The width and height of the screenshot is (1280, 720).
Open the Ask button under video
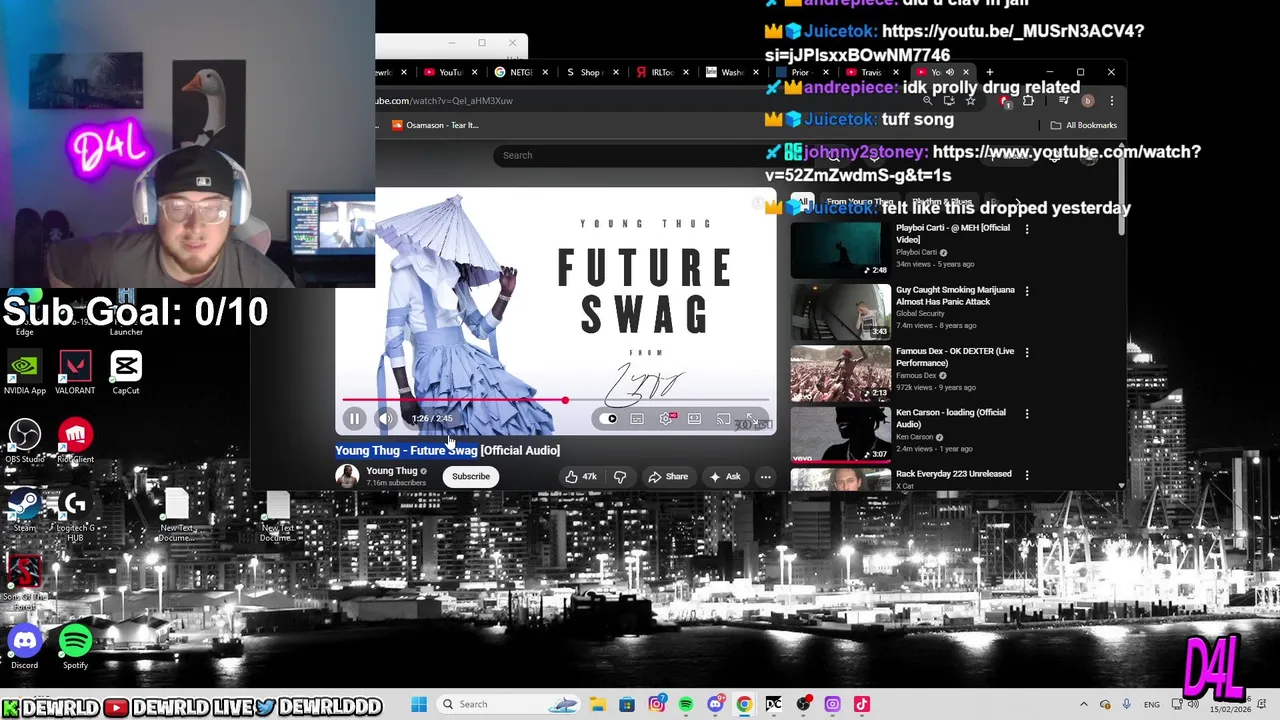pos(725,477)
